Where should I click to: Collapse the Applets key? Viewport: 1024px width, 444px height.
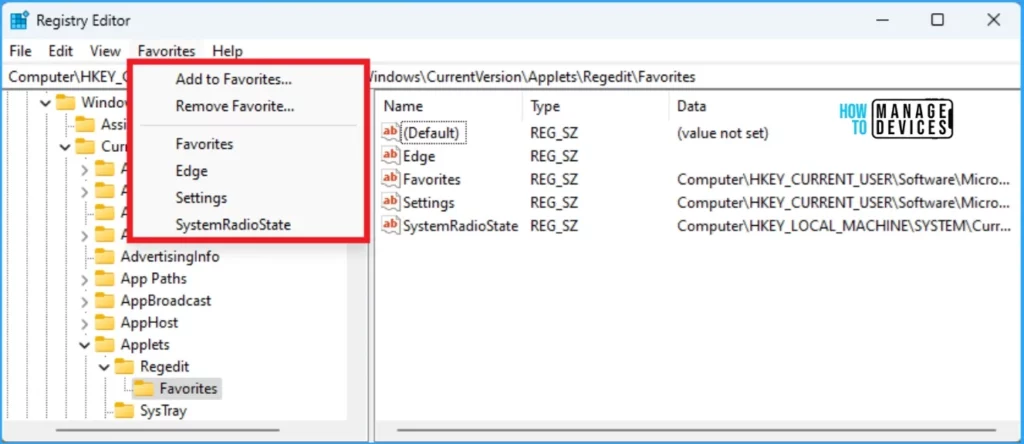click(84, 345)
